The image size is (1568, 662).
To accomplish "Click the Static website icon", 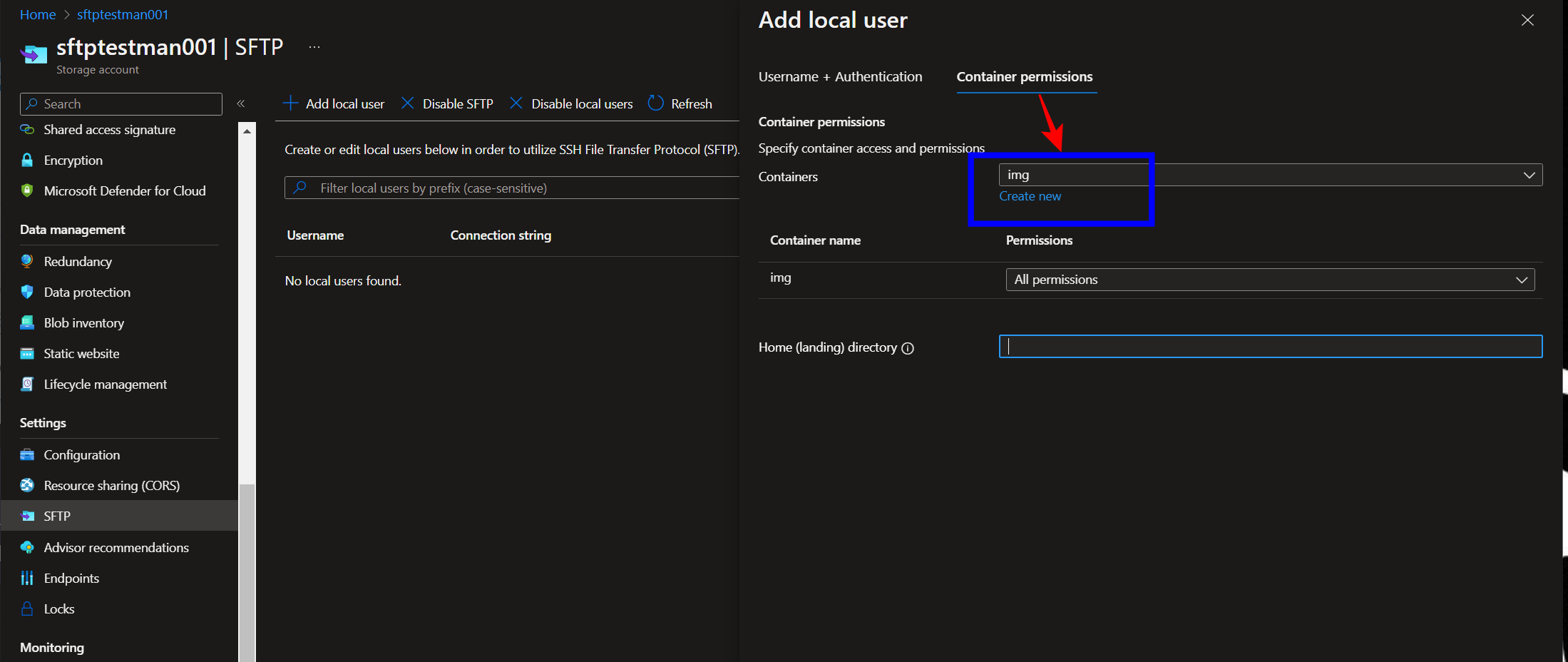I will coord(27,353).
